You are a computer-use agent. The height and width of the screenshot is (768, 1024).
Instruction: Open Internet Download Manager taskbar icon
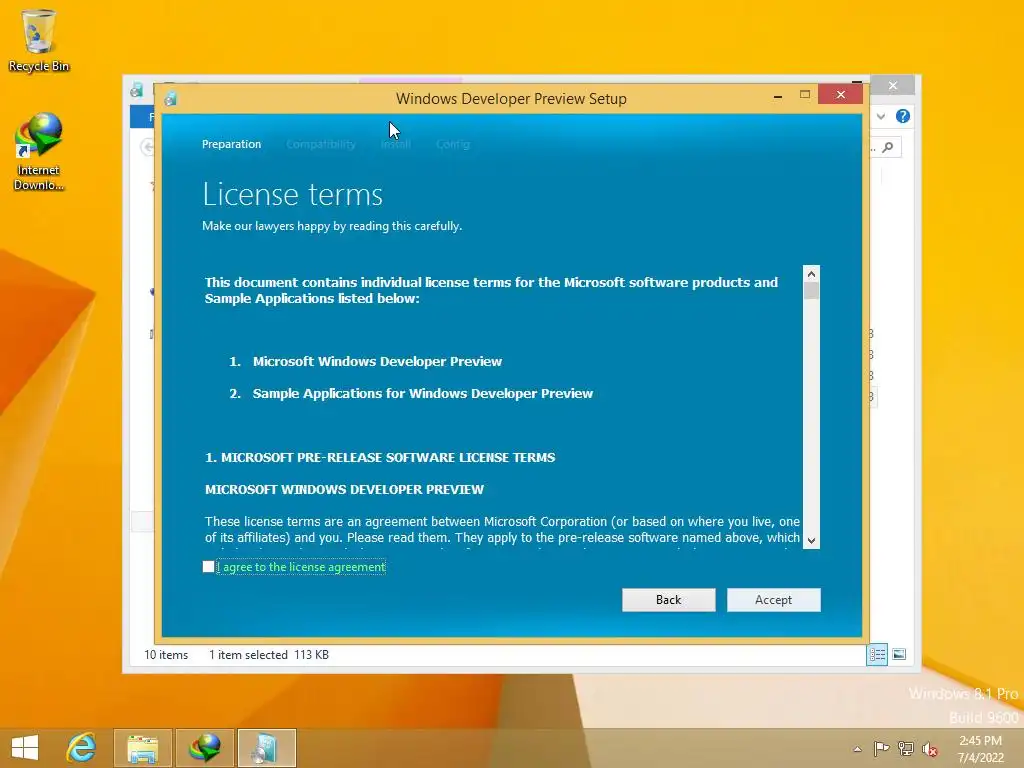(204, 748)
